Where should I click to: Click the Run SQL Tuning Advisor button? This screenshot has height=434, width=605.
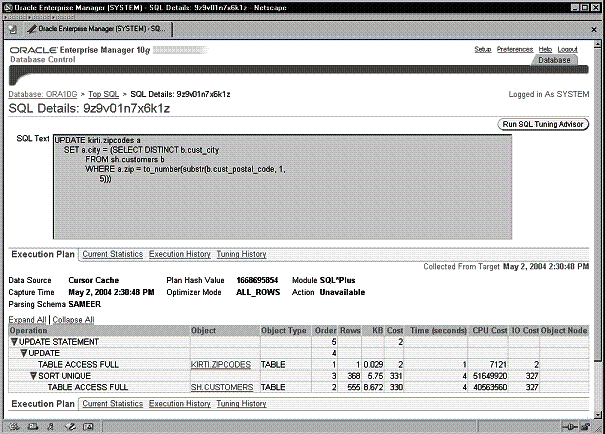pyautogui.click(x=543, y=124)
